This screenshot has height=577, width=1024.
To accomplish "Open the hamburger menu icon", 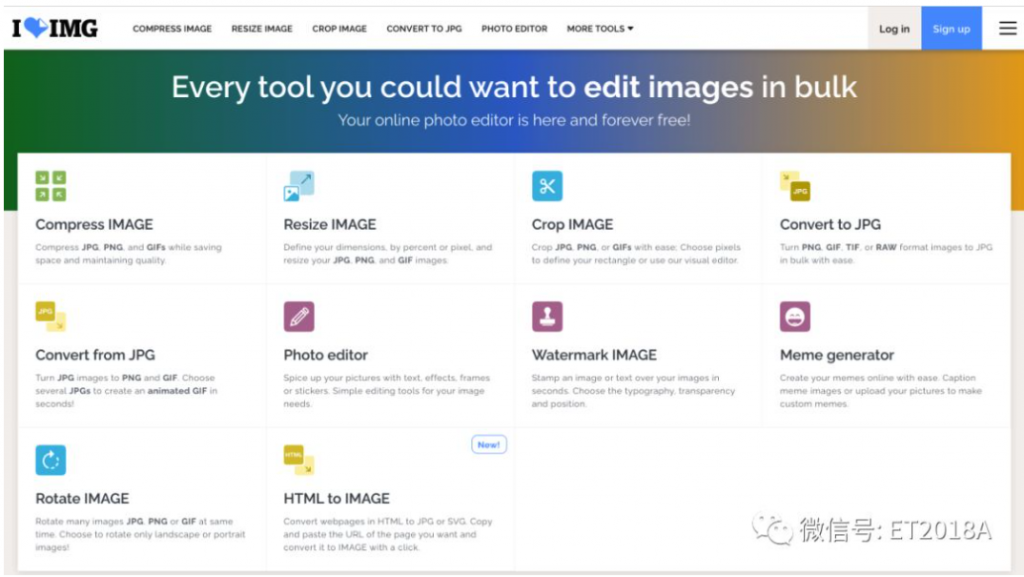I will 1007,28.
